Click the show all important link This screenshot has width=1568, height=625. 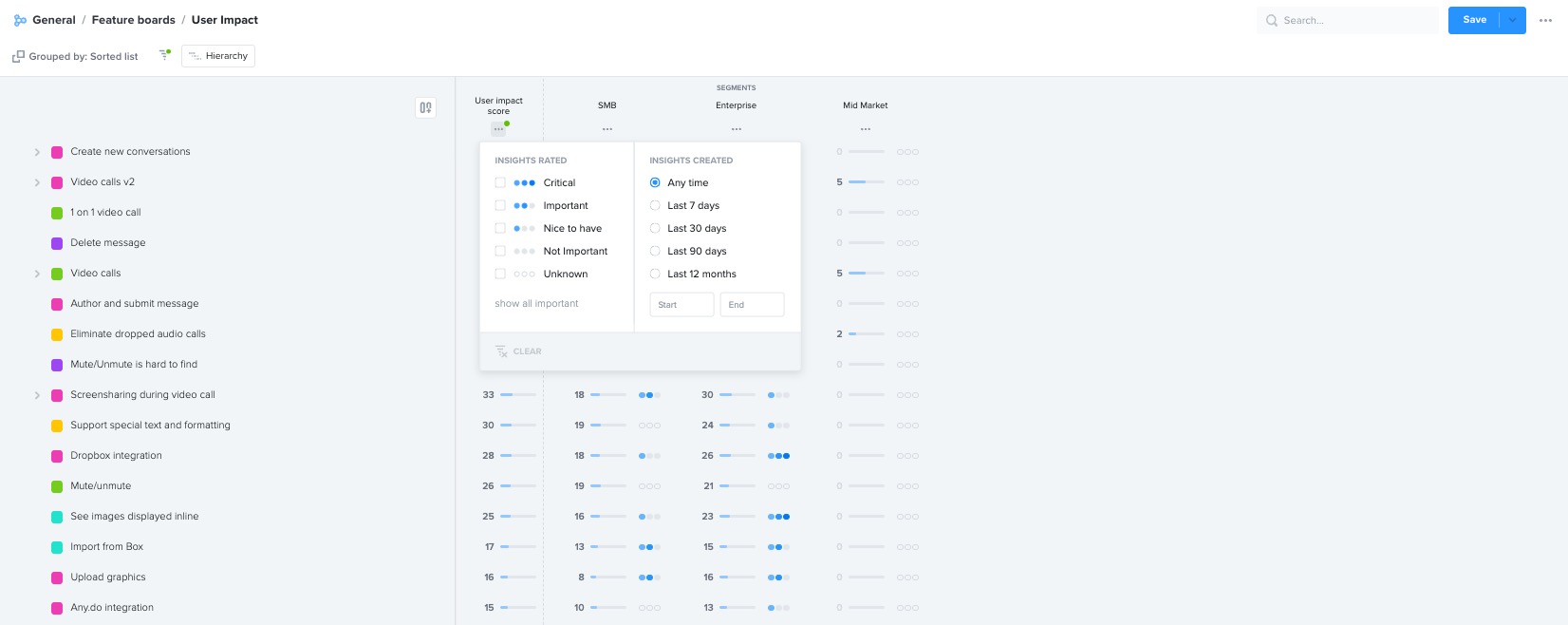click(536, 304)
